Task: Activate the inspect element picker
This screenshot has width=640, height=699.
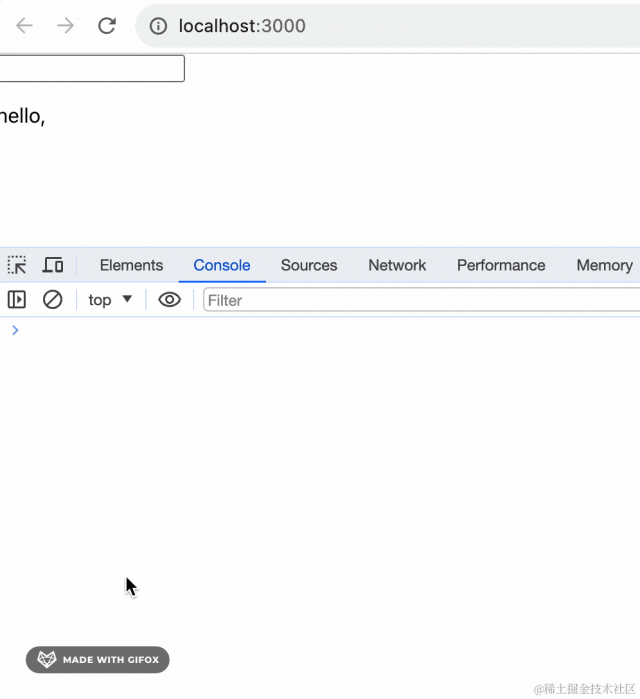Action: [x=17, y=265]
